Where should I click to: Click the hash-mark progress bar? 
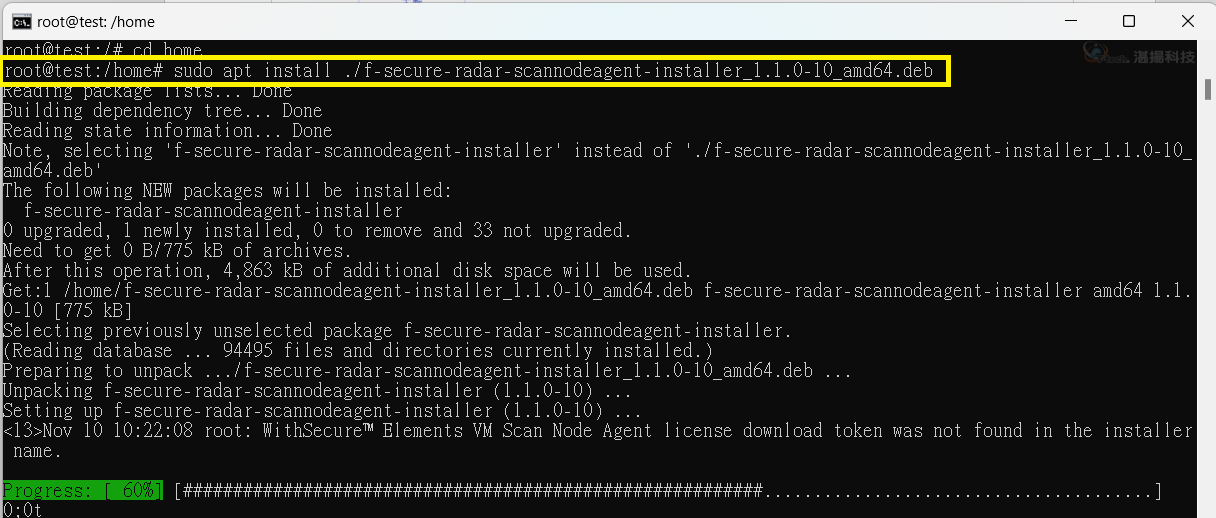click(x=668, y=491)
